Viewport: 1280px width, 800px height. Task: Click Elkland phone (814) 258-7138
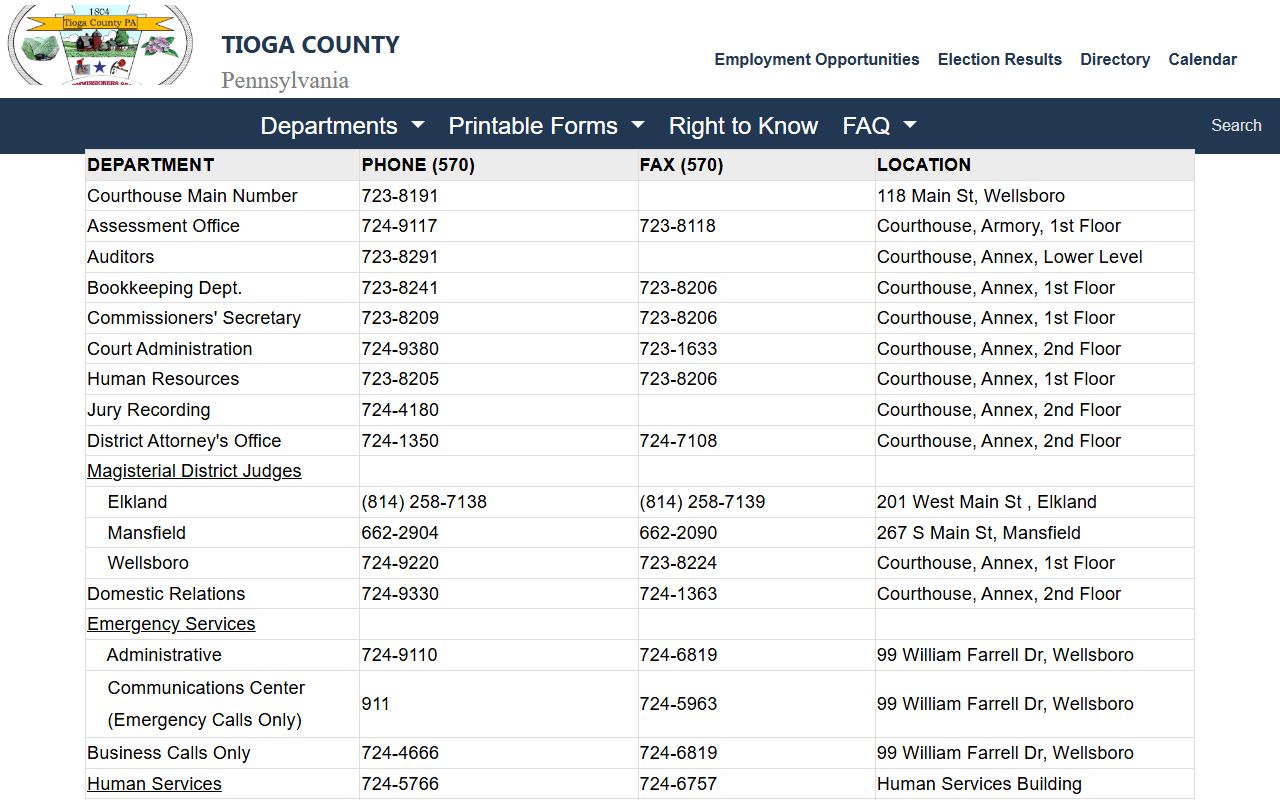(x=424, y=502)
